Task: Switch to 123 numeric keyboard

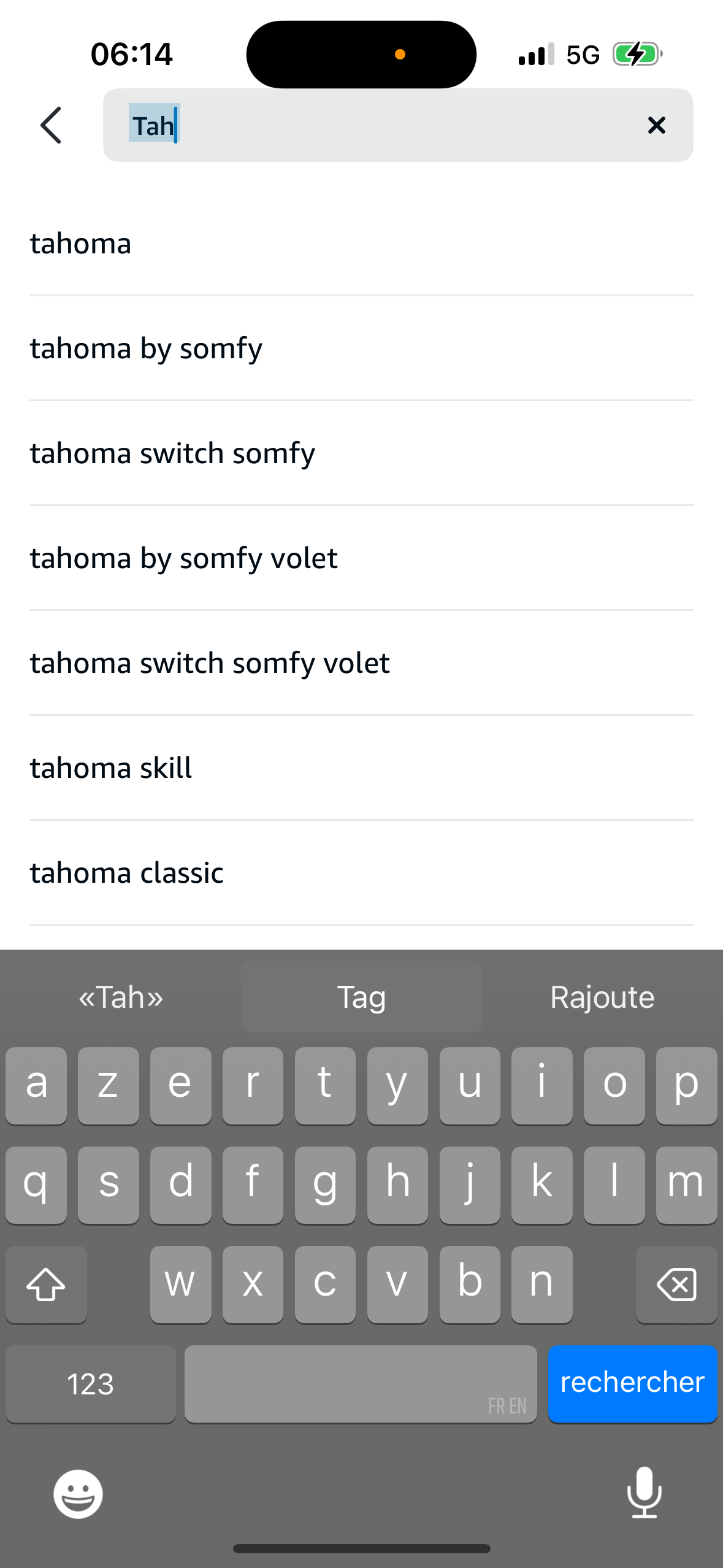Action: [x=90, y=1384]
